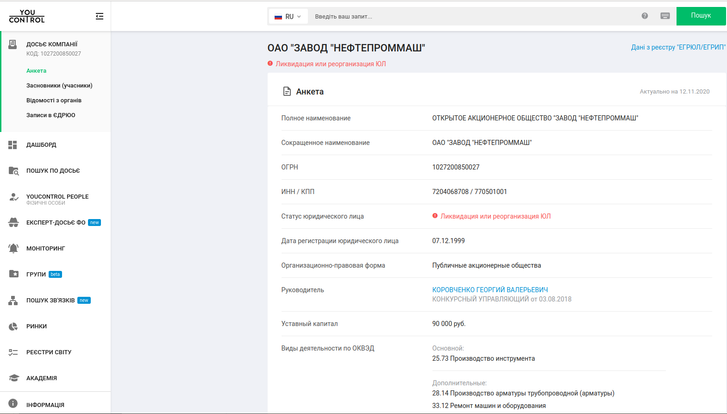
Task: Open ГРУПИ menu item
Action: (x=36, y=274)
